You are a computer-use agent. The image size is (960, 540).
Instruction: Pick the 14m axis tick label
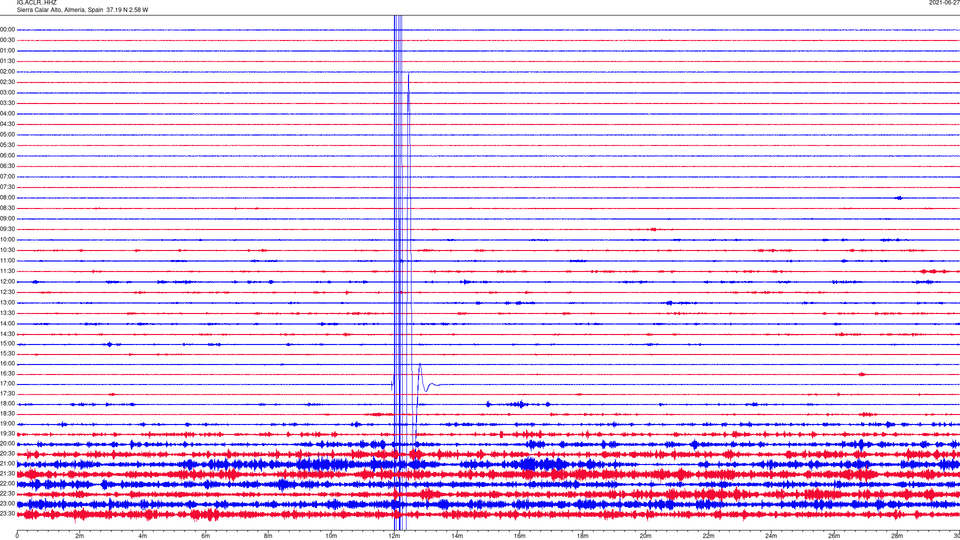click(x=457, y=536)
